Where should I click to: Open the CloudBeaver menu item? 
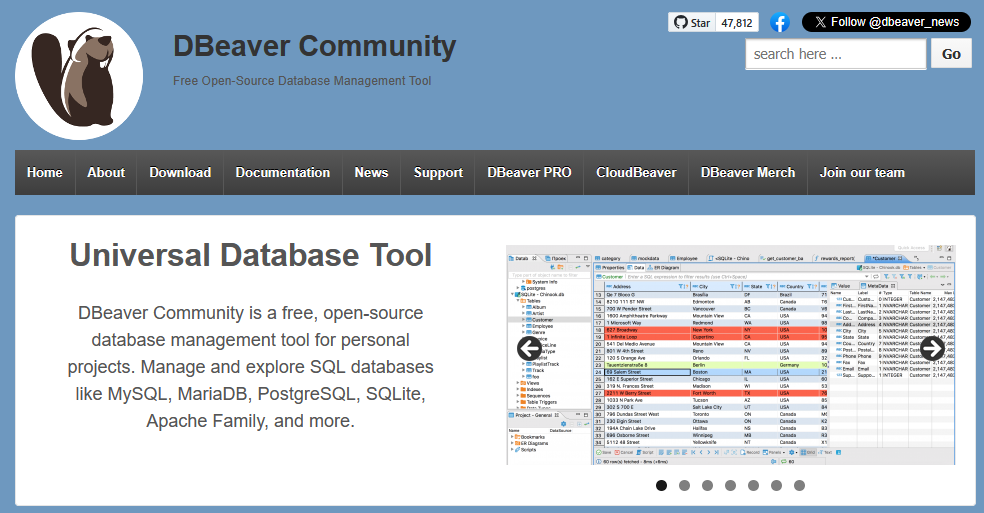coord(636,173)
